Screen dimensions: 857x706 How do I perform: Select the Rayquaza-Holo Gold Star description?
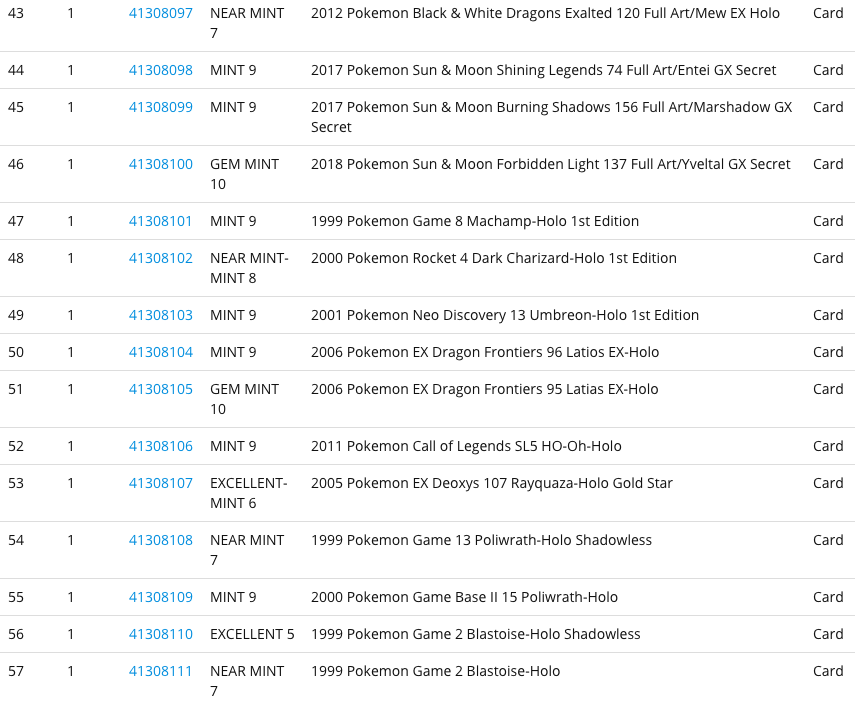[492, 483]
